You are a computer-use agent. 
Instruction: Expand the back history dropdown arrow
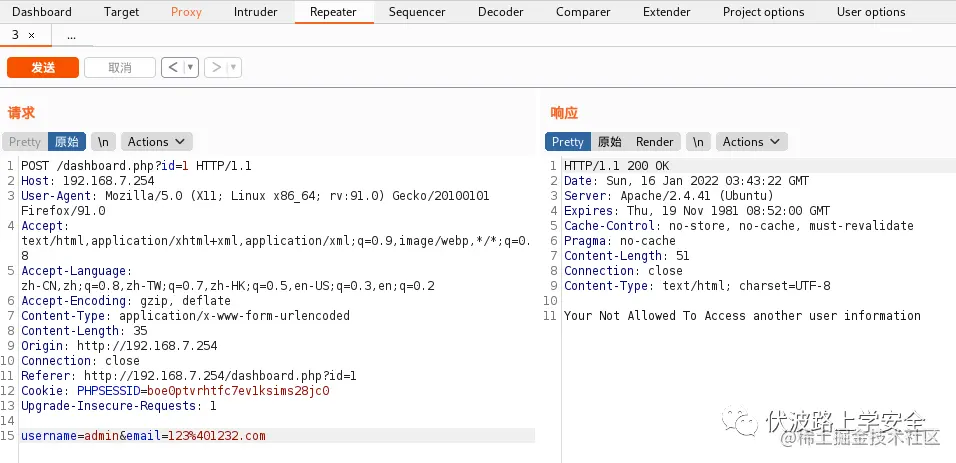[x=191, y=68]
